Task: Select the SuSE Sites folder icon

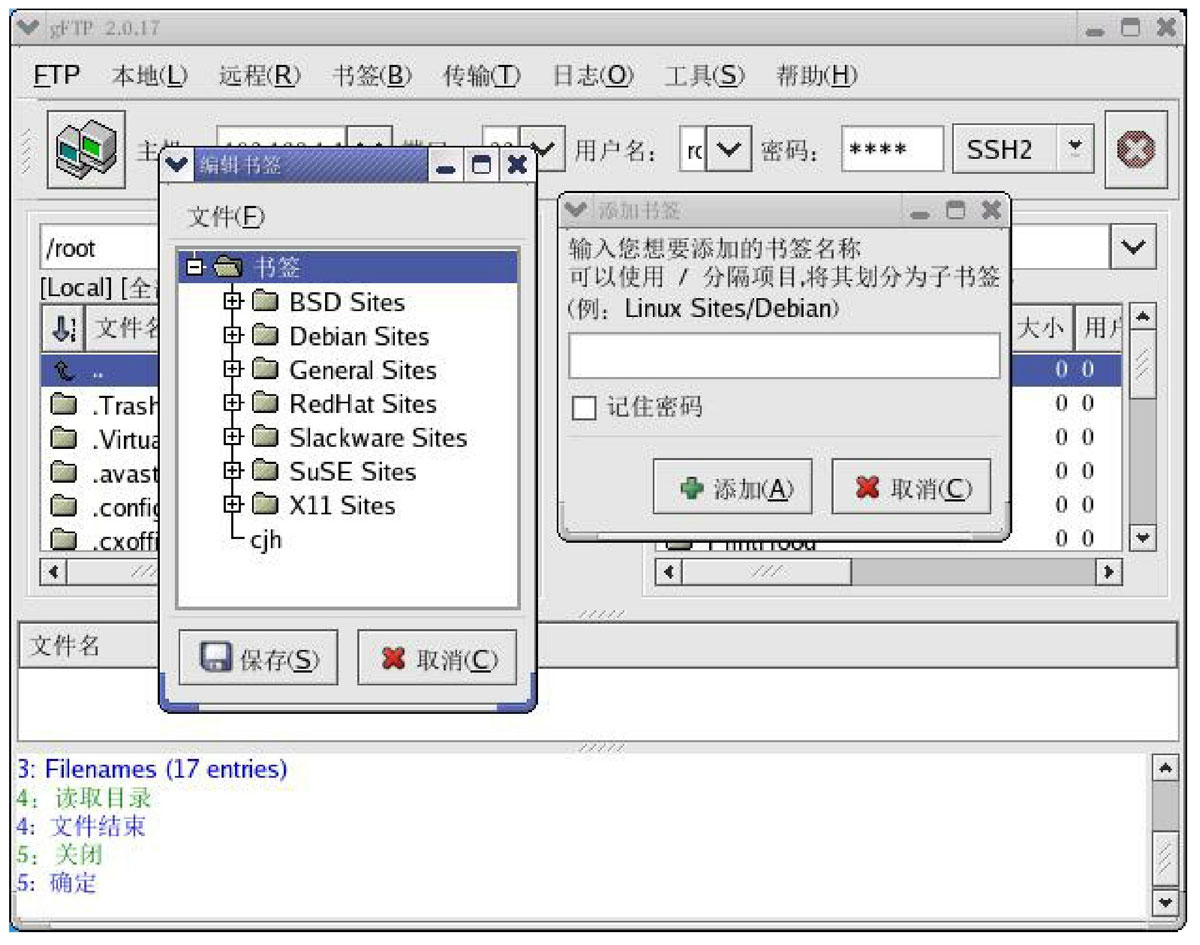Action: pyautogui.click(x=265, y=472)
